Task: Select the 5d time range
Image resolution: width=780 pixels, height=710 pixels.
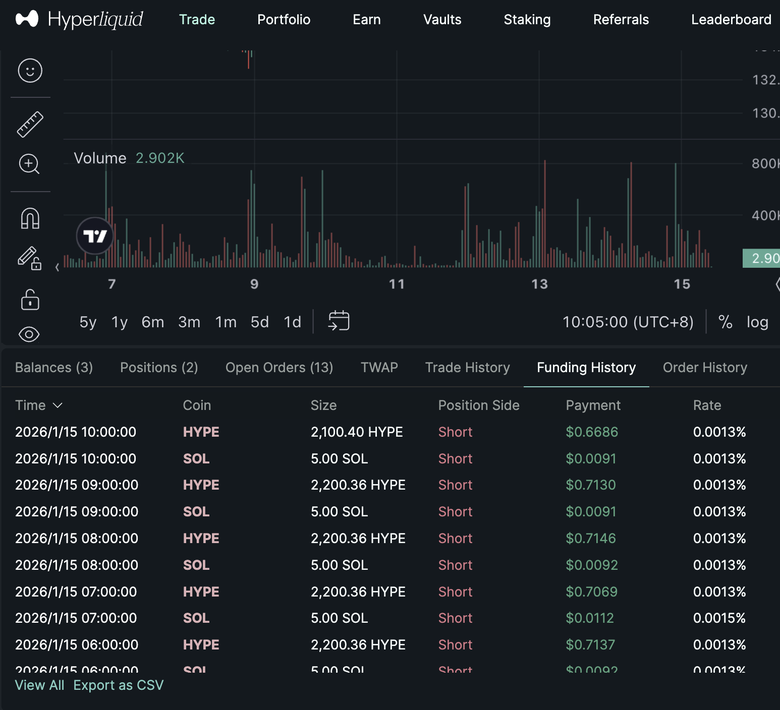Action: coord(259,322)
